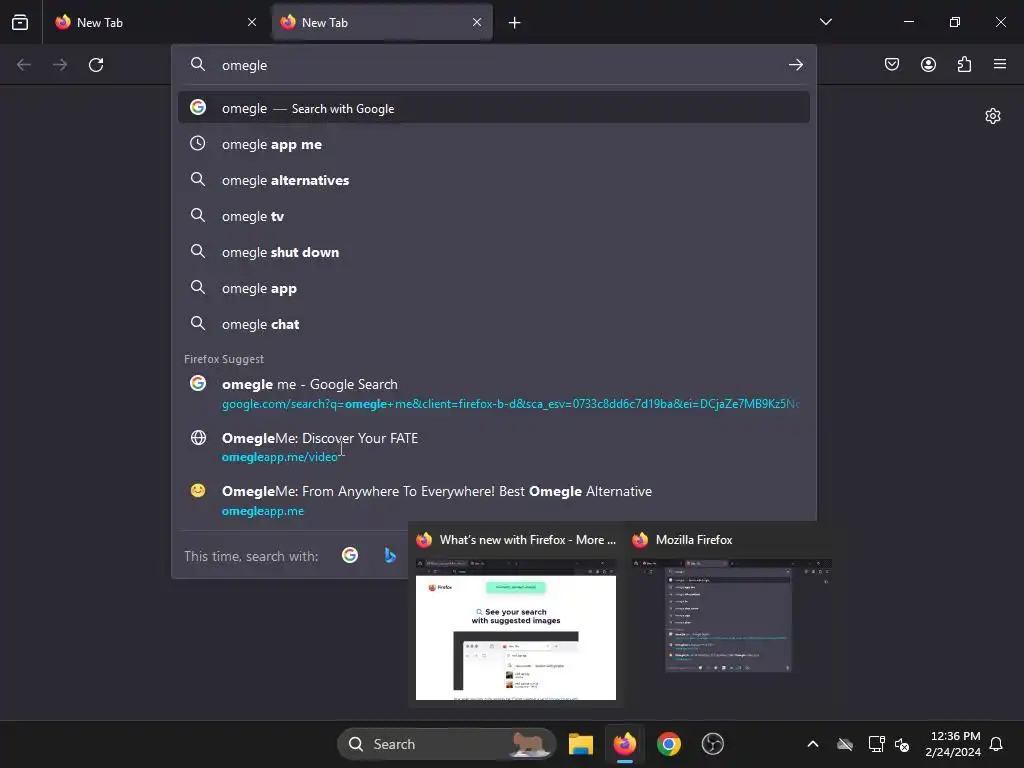Close the second New Tab tab
This screenshot has height=768, width=1024.
(x=477, y=22)
